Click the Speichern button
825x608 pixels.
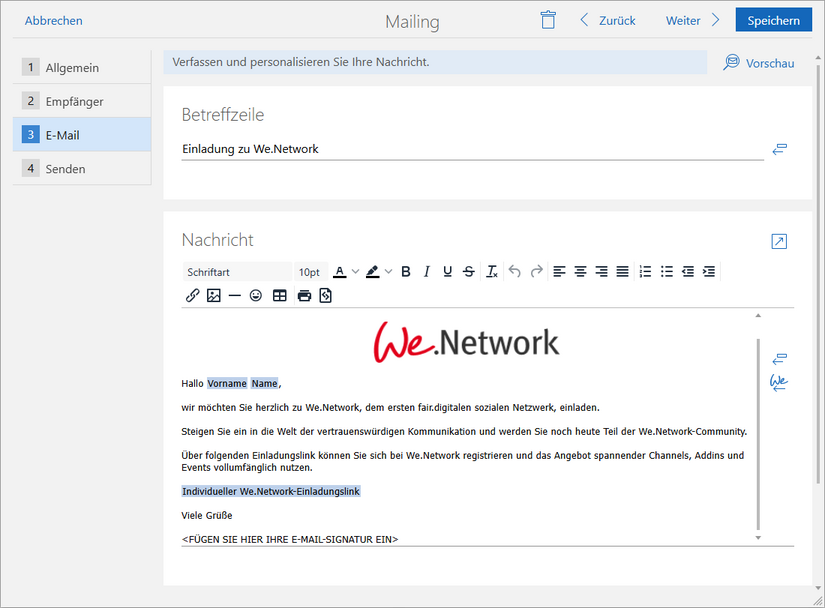[x=773, y=19]
